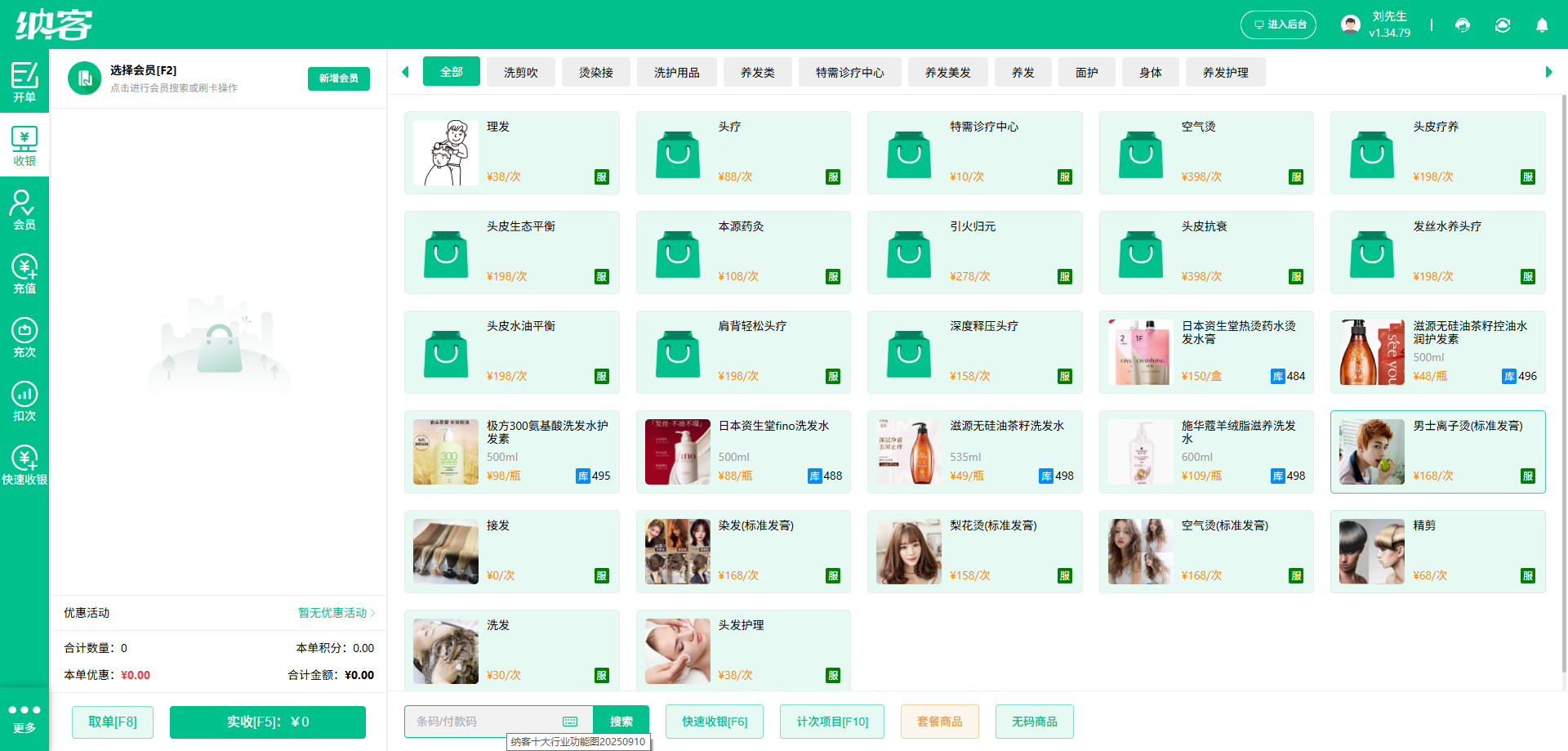Click the 头皮抗衰 item bag icon
1568x751 pixels.
(x=1141, y=253)
